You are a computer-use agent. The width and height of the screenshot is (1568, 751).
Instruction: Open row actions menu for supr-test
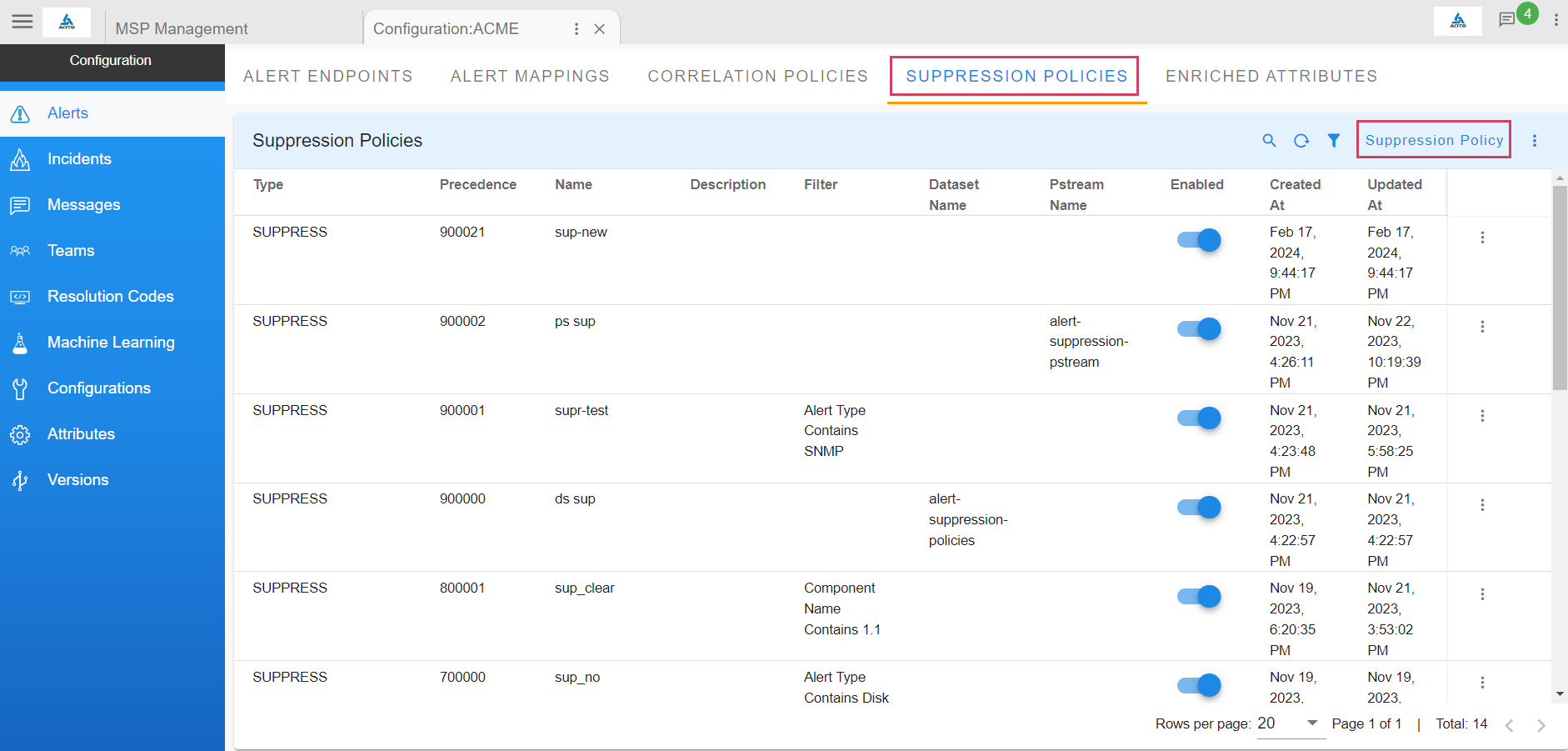[1482, 416]
